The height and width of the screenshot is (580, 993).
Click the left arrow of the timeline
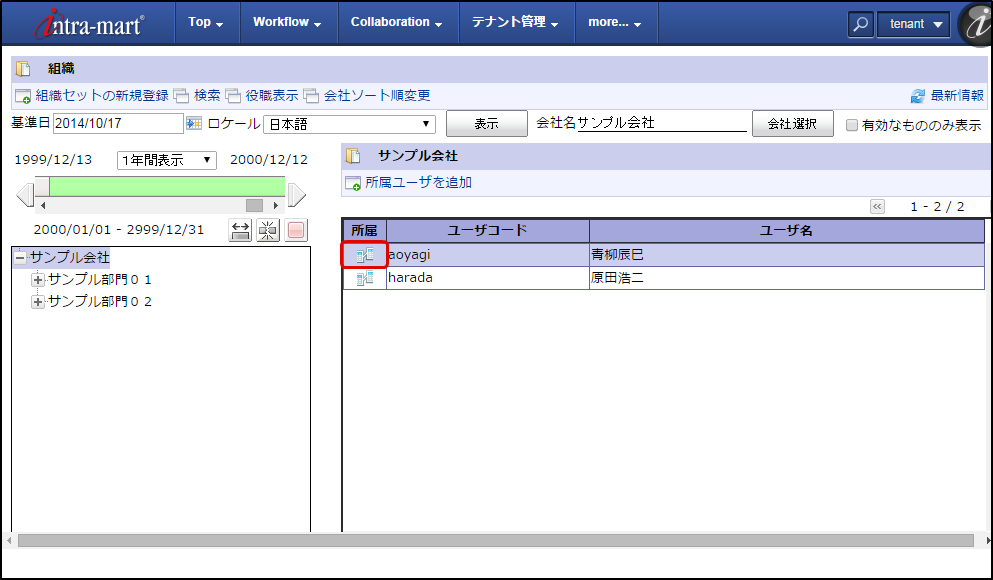pyautogui.click(x=25, y=192)
